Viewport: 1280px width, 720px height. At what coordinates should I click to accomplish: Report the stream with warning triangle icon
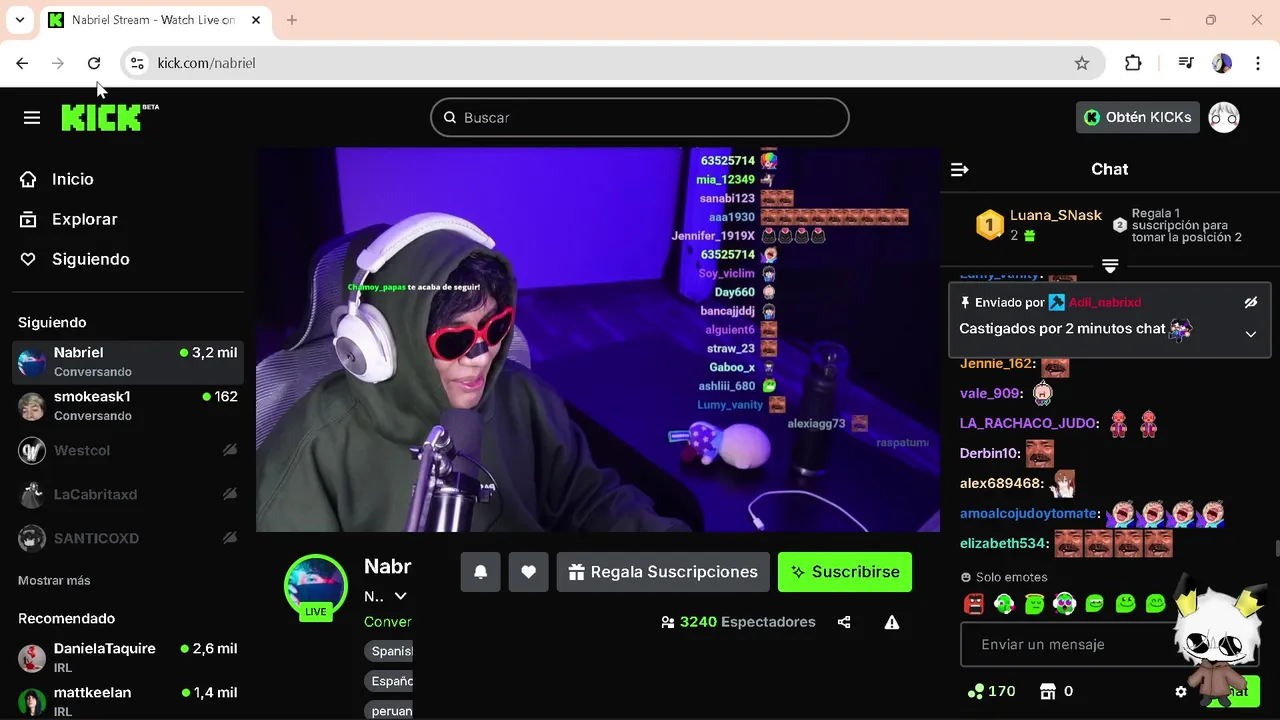coord(892,622)
